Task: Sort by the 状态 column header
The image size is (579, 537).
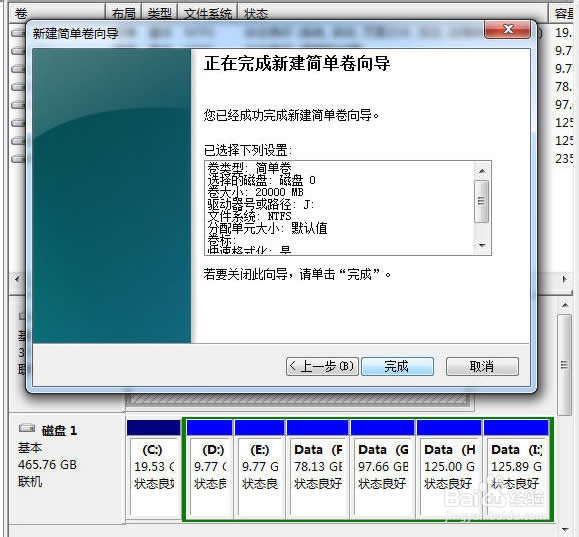Action: point(393,14)
